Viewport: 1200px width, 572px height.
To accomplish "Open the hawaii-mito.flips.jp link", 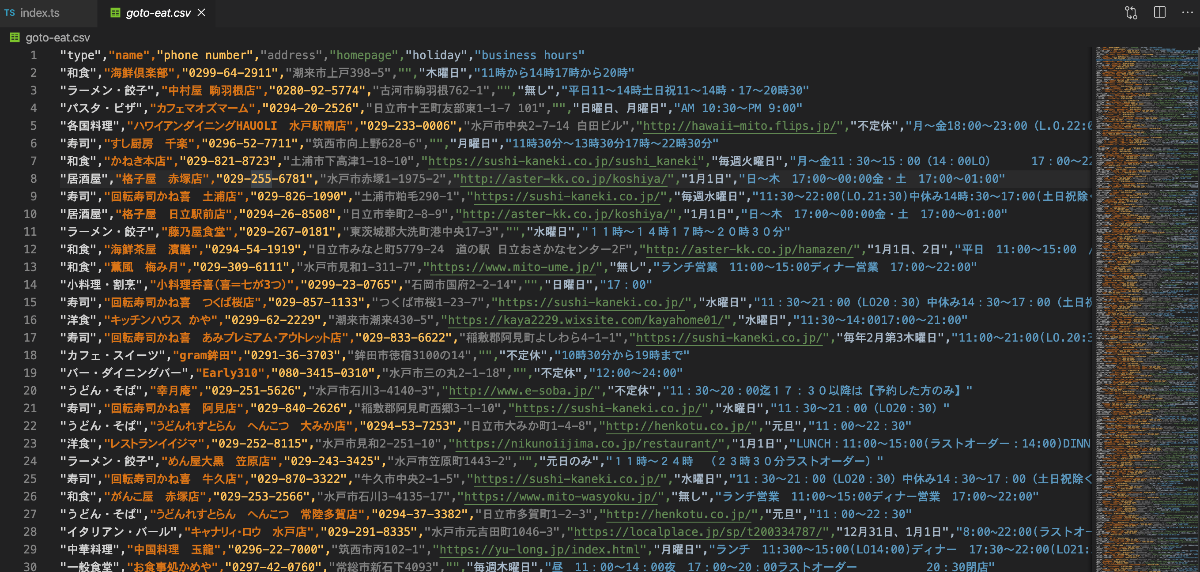I will point(740,126).
